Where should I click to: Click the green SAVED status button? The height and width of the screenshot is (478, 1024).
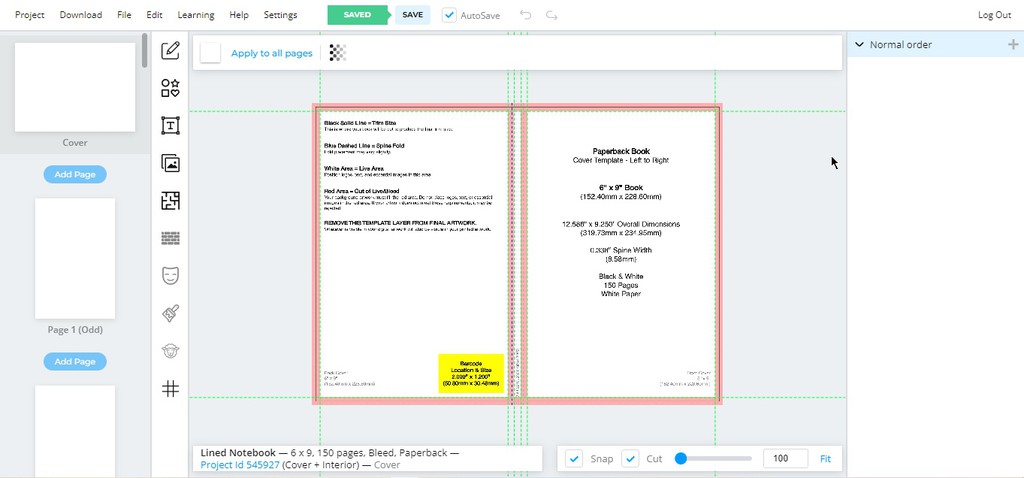click(357, 15)
